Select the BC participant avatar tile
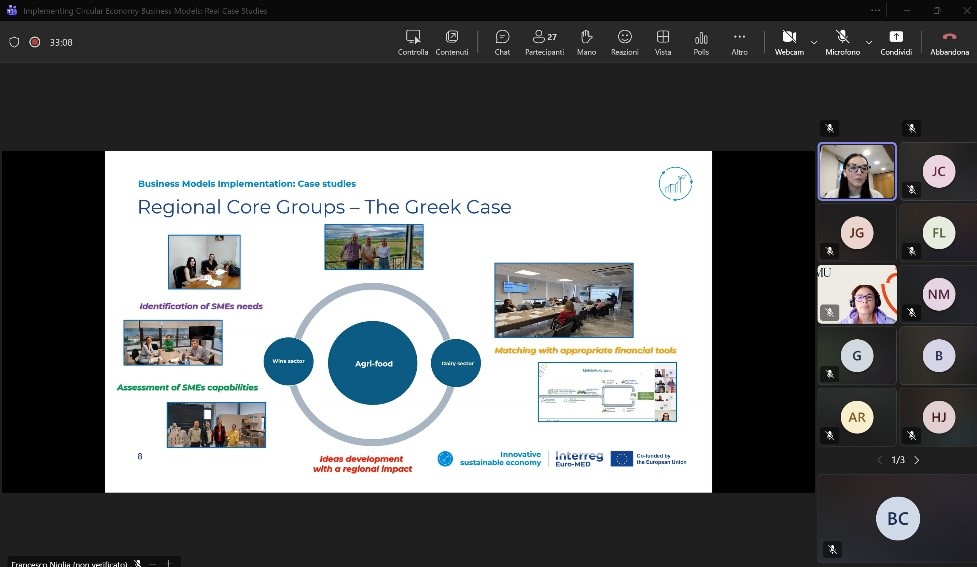 [897, 518]
